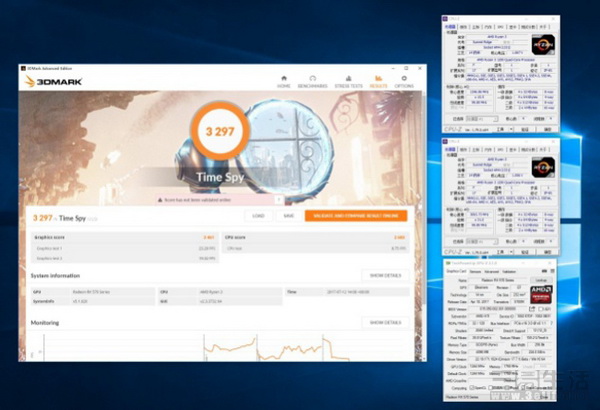Show details for System information
The width and height of the screenshot is (600, 410).
point(385,275)
